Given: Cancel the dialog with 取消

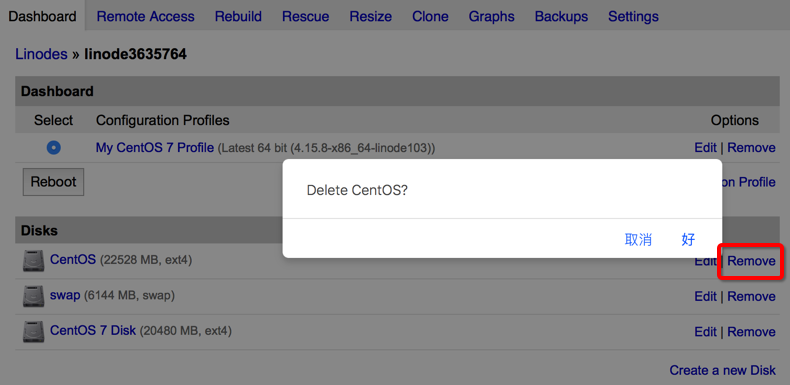Looking at the screenshot, I should click(x=638, y=239).
